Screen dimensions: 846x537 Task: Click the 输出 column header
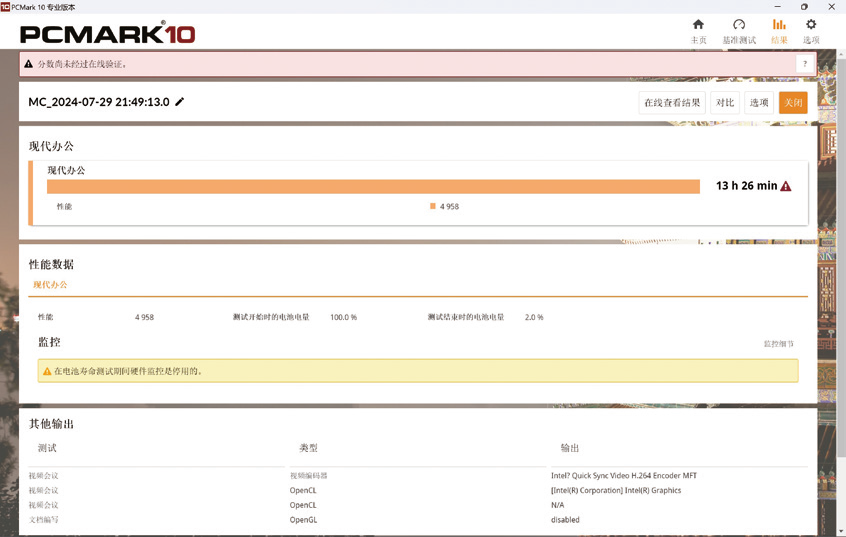(x=569, y=447)
